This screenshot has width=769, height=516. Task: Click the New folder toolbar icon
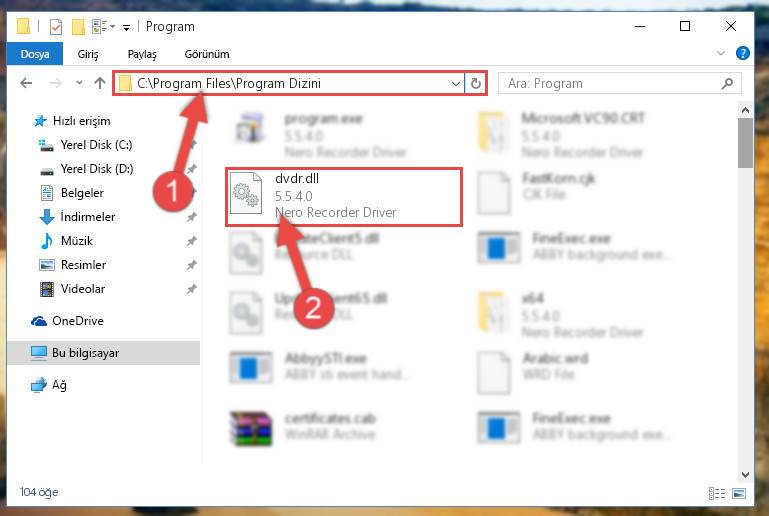78,26
